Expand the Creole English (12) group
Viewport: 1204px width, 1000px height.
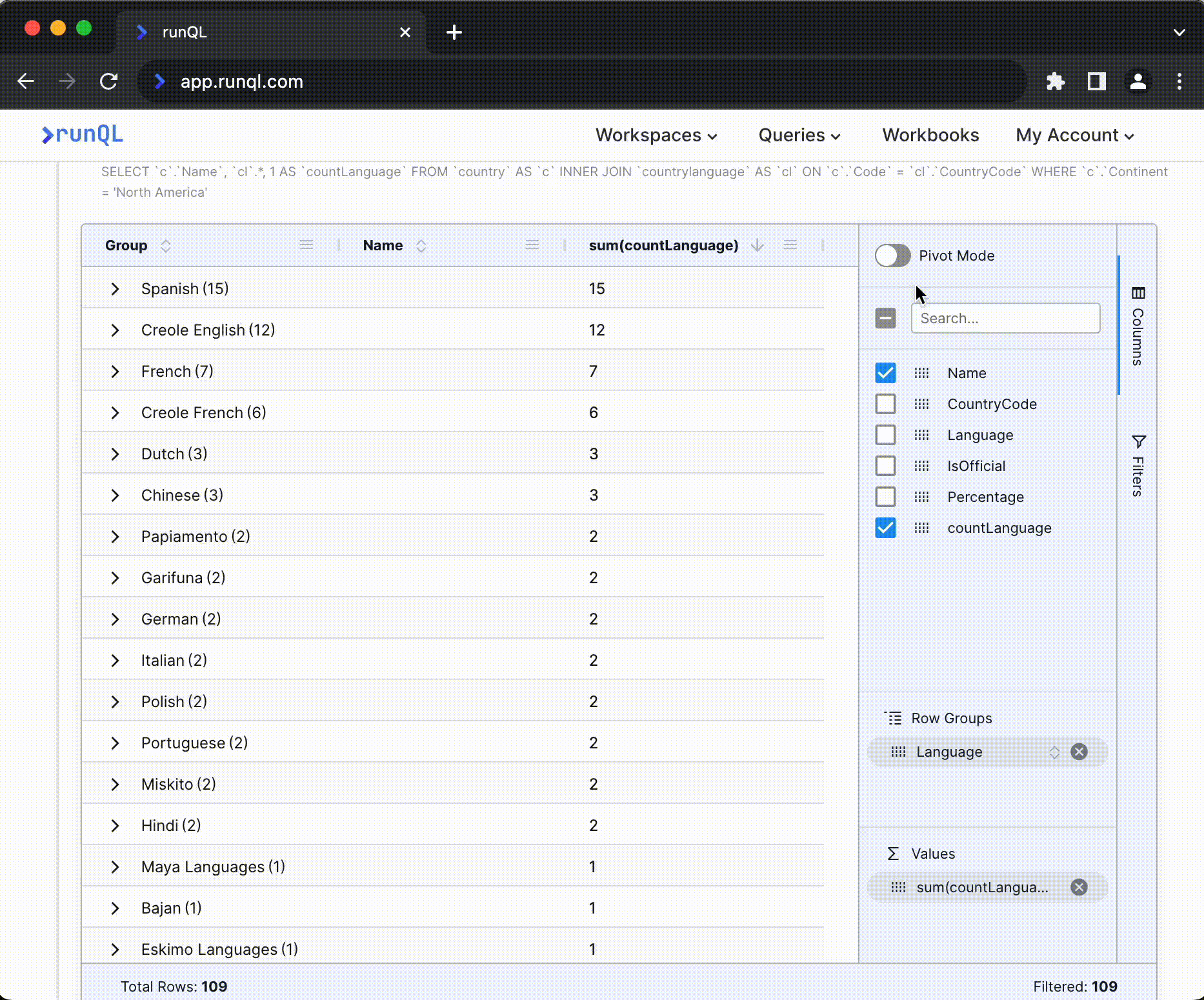115,330
